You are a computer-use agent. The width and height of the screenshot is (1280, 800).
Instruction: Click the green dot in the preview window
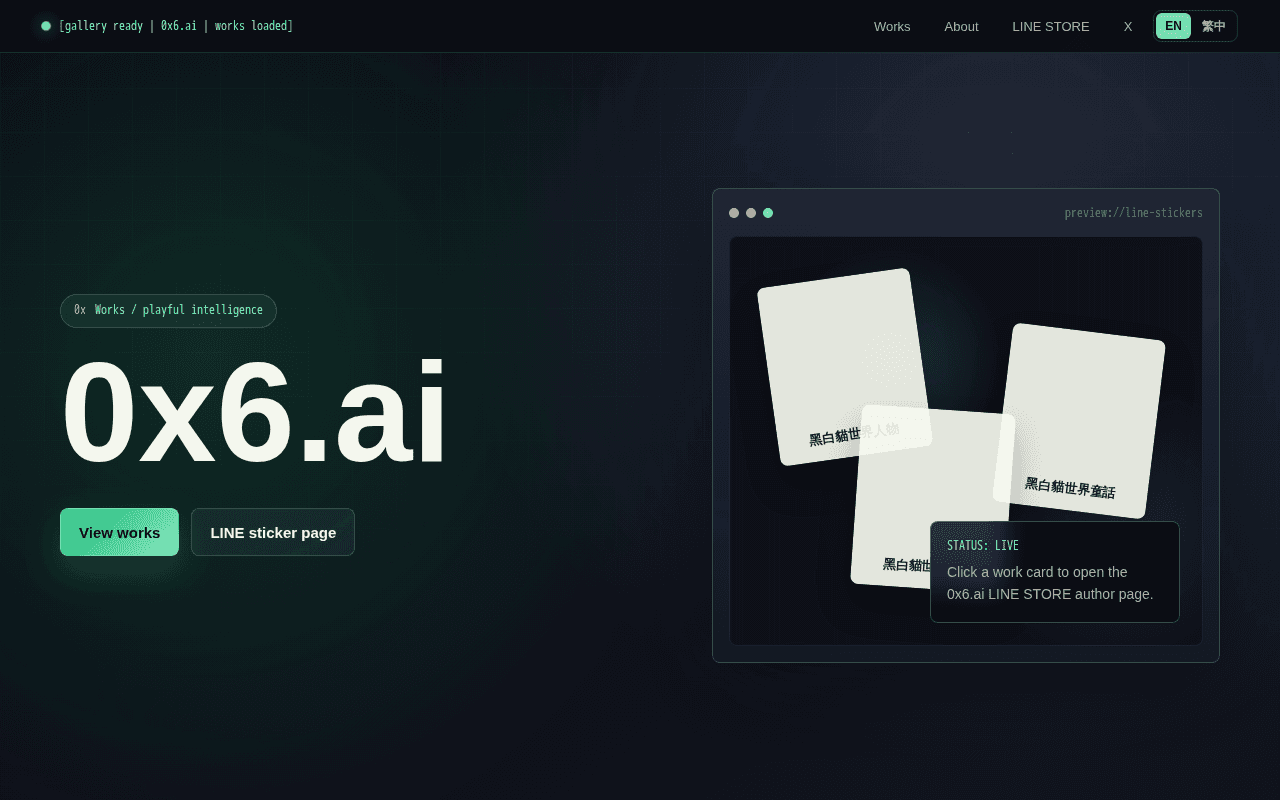pyautogui.click(x=768, y=213)
